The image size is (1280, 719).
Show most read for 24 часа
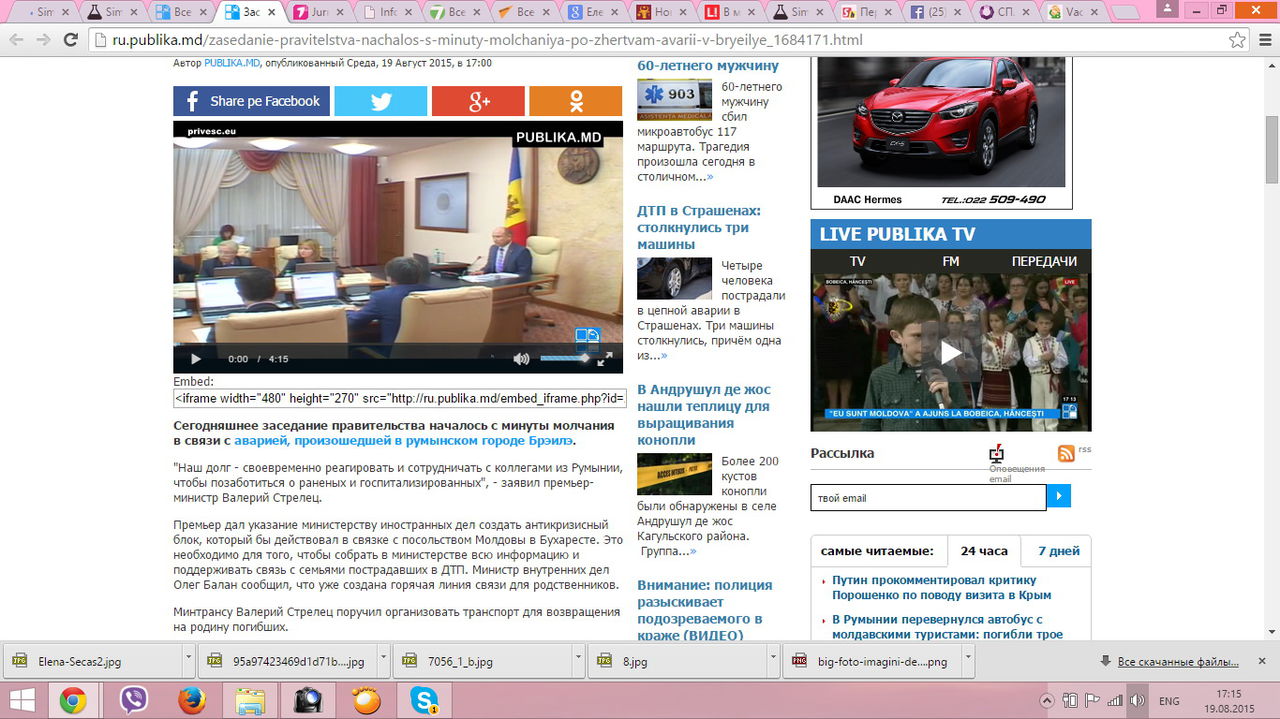984,551
